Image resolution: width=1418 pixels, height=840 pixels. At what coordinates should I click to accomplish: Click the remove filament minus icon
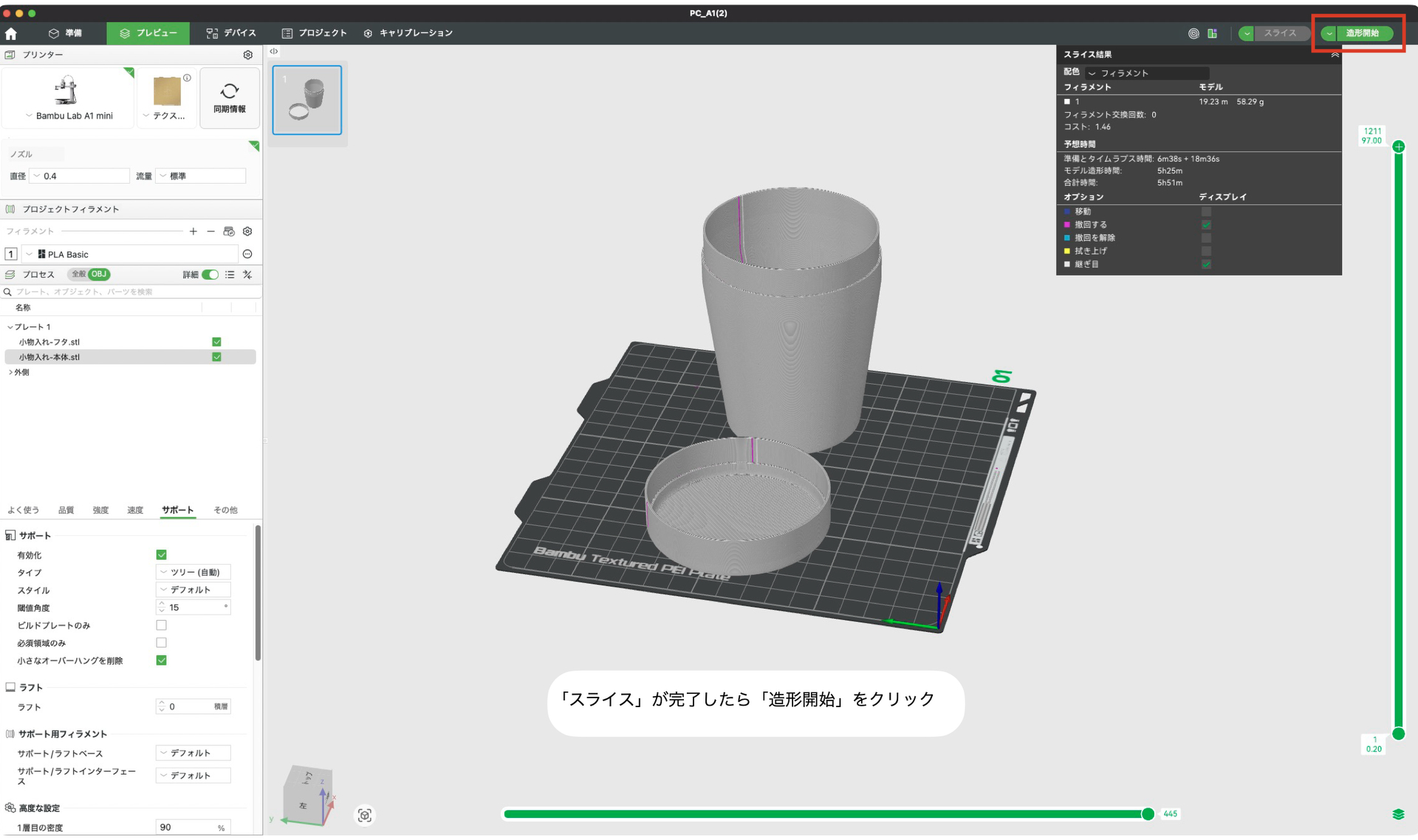pos(211,232)
